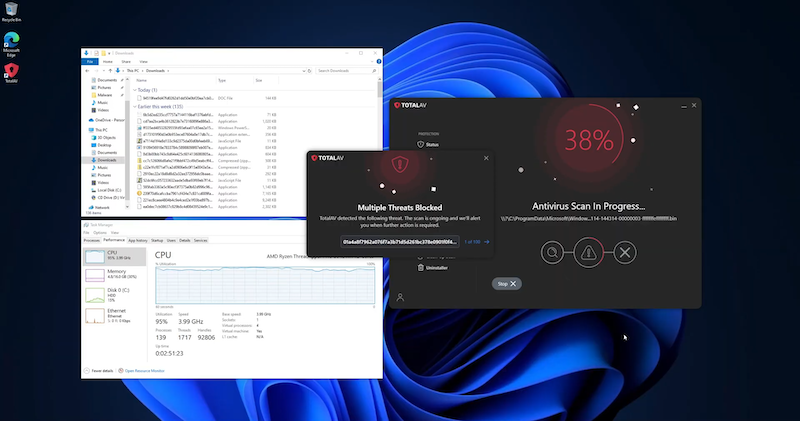Viewport: 800px width, 421px height.
Task: Expand the Explorer ribbon chevron
Action: tap(372, 62)
